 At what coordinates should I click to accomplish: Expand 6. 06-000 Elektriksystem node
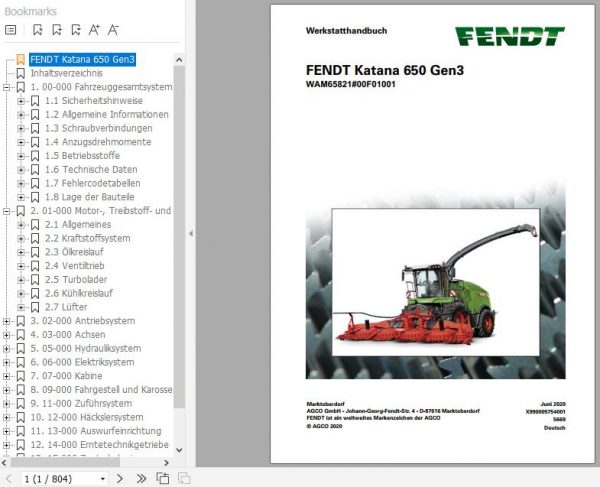[x=7, y=363]
